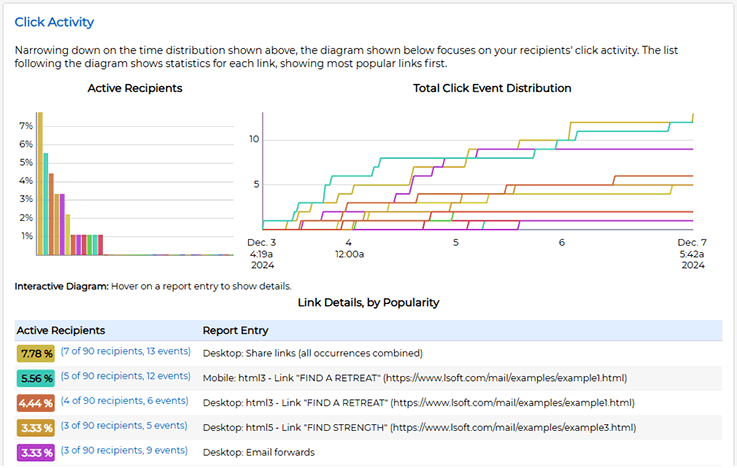Select Desktop html5 "FIND STRENGTH" entry
Screen dimensions: 737x468
click(418, 427)
